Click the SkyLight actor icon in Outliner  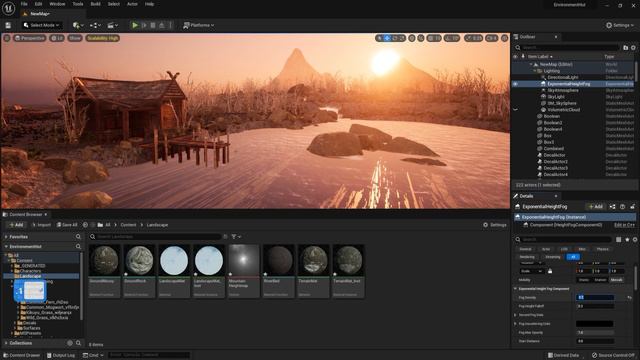tap(543, 97)
